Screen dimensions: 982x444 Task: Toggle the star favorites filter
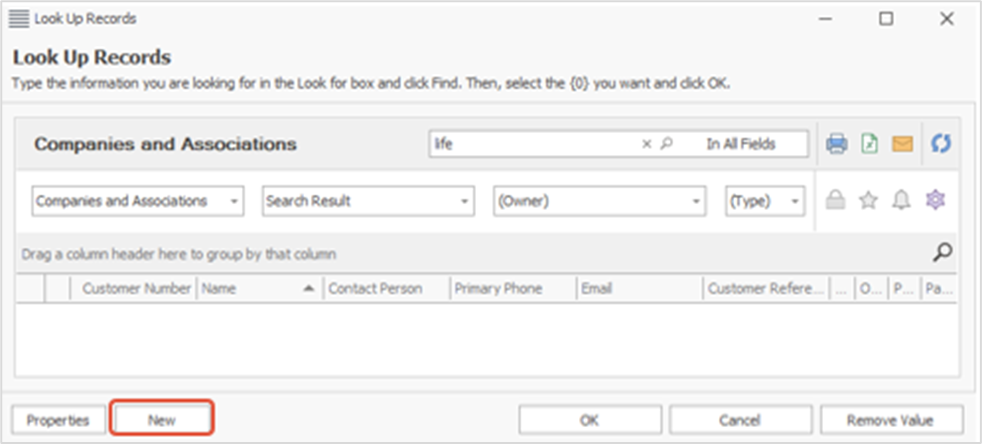pos(868,201)
